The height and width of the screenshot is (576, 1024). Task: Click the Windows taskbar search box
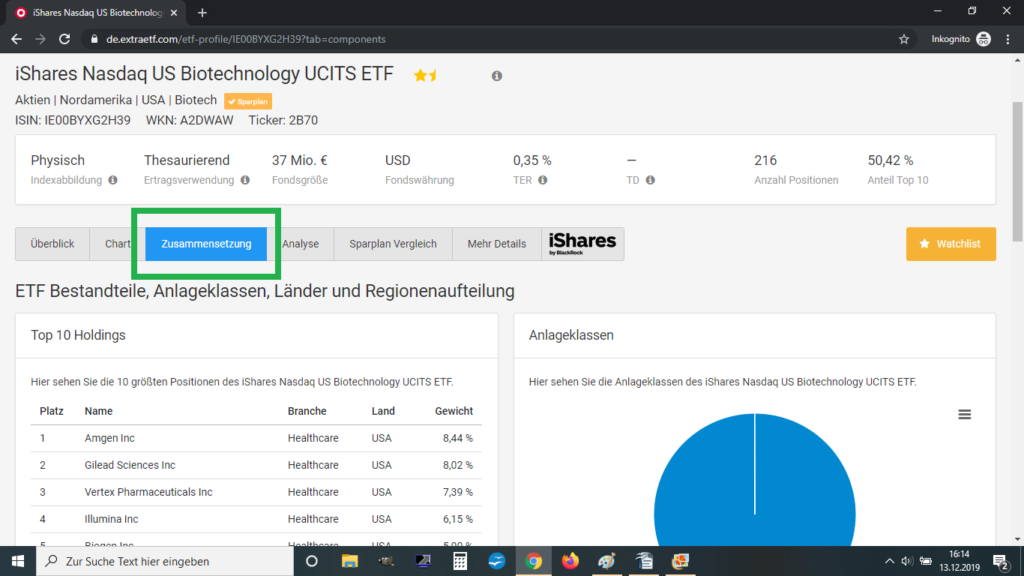(165, 561)
